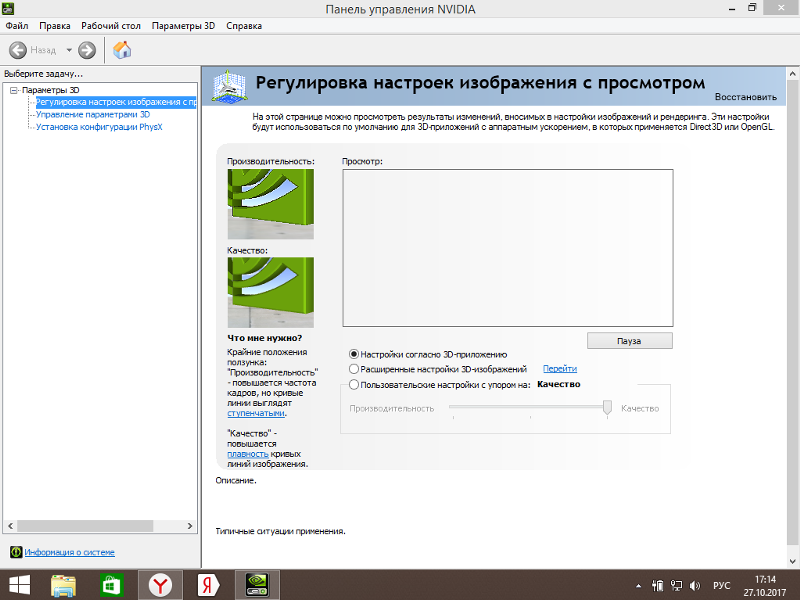Viewport: 800px width, 600px height.
Task: Open File Explorer from the taskbar
Action: click(x=63, y=585)
